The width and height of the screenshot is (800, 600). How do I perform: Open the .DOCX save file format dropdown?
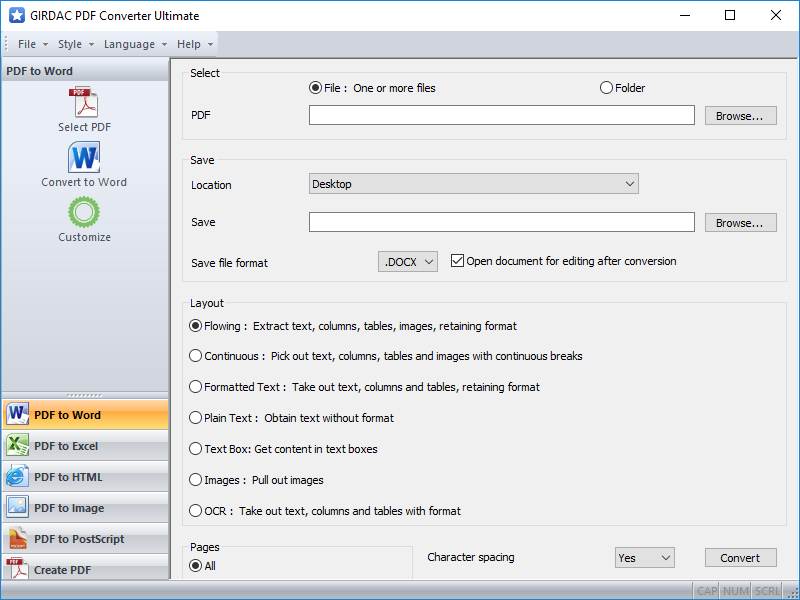408,262
